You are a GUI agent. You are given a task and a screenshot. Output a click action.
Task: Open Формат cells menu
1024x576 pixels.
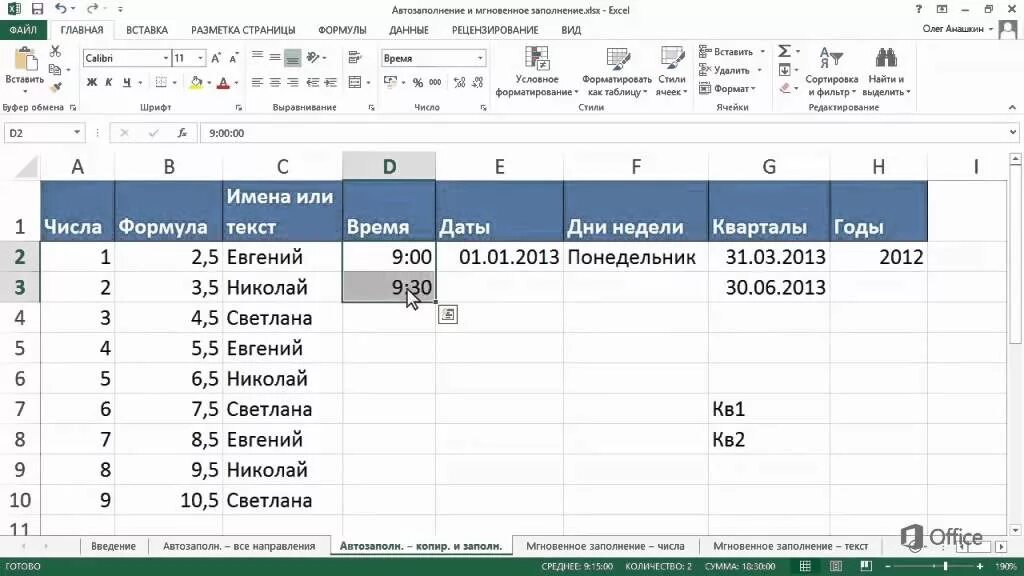click(x=726, y=88)
